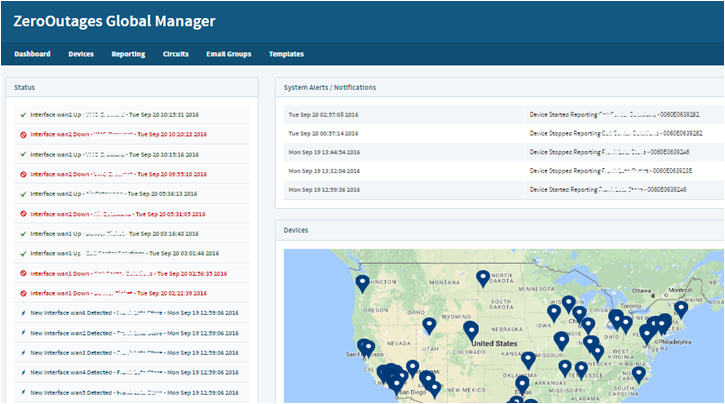Click the bolt icon for New Interface wan2 Detected
Image resolution: width=725 pixels, height=404 pixels.
tap(23, 333)
